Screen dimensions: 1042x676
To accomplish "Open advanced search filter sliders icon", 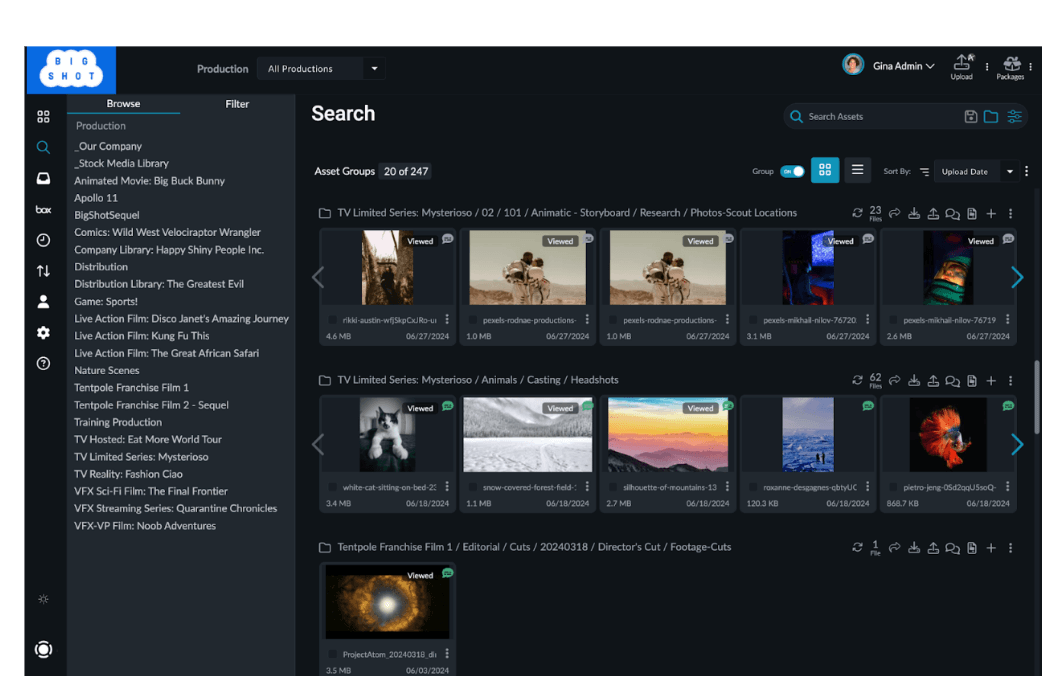I will coord(1014,117).
